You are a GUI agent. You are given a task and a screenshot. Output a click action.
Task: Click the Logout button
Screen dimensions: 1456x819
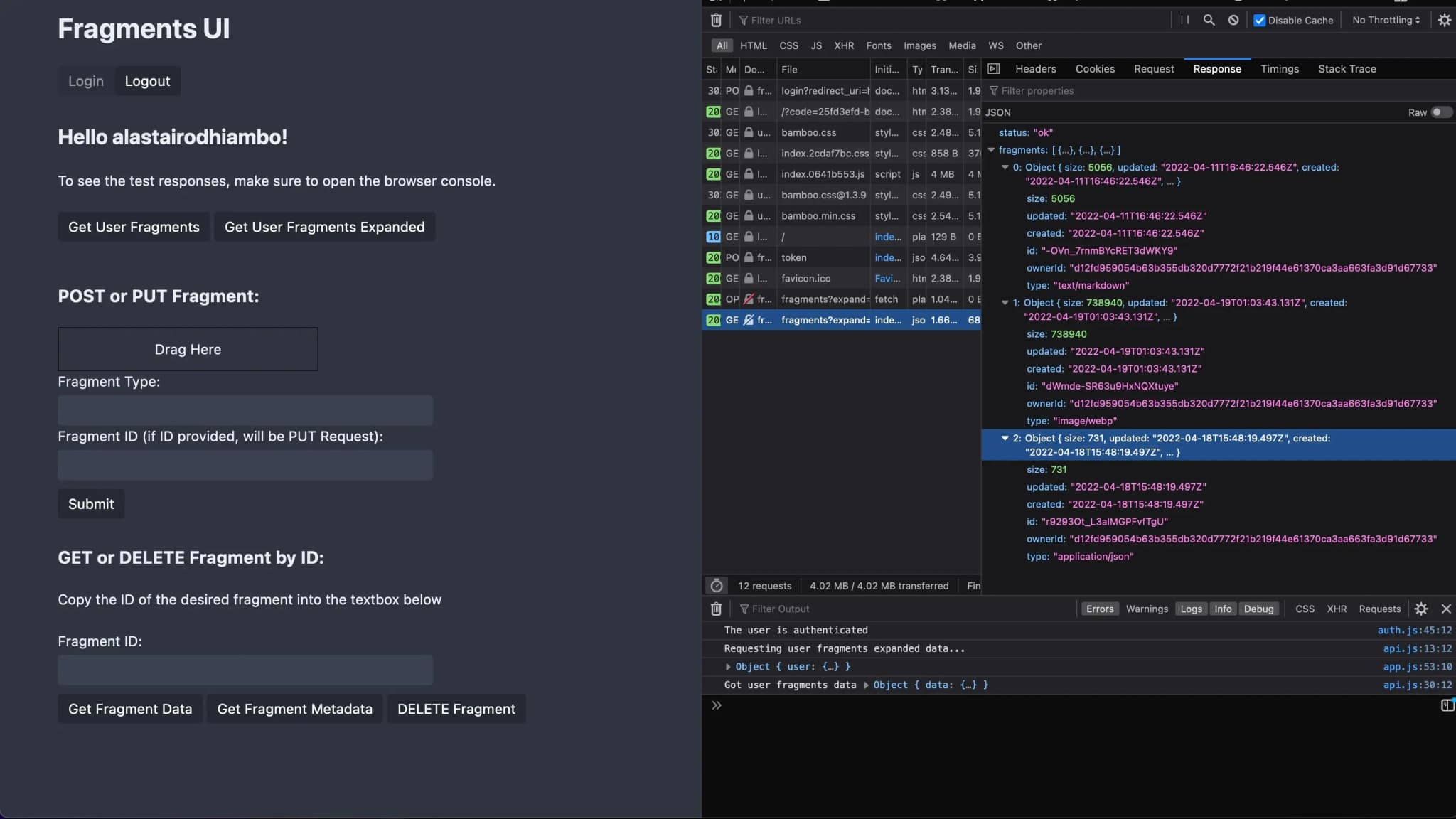147,81
